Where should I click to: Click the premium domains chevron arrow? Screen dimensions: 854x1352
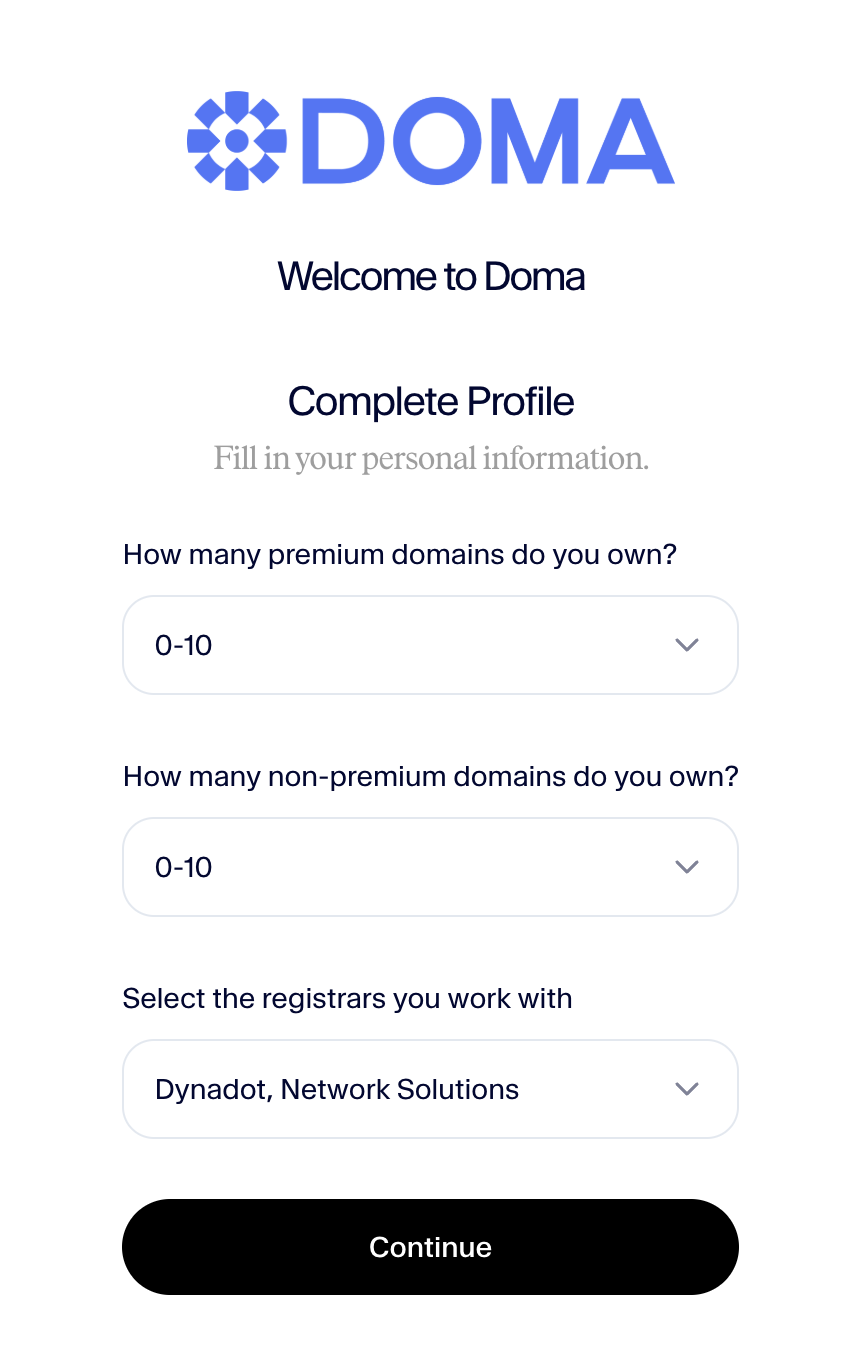pyautogui.click(x=686, y=645)
